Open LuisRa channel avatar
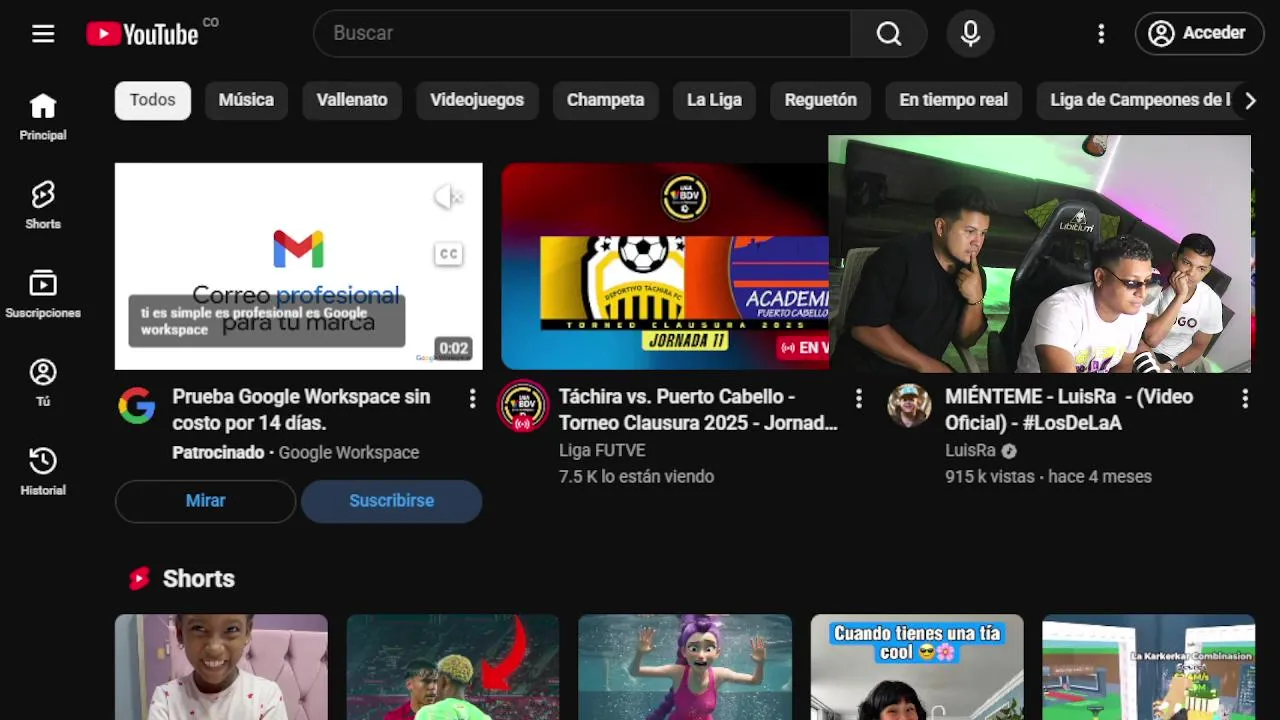The width and height of the screenshot is (1280, 720). pos(909,406)
